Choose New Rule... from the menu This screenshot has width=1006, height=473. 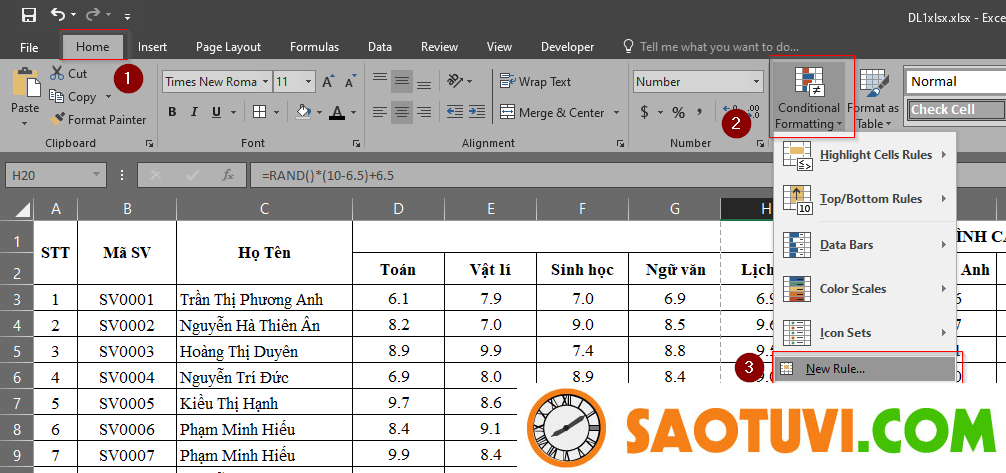pyautogui.click(x=835, y=368)
